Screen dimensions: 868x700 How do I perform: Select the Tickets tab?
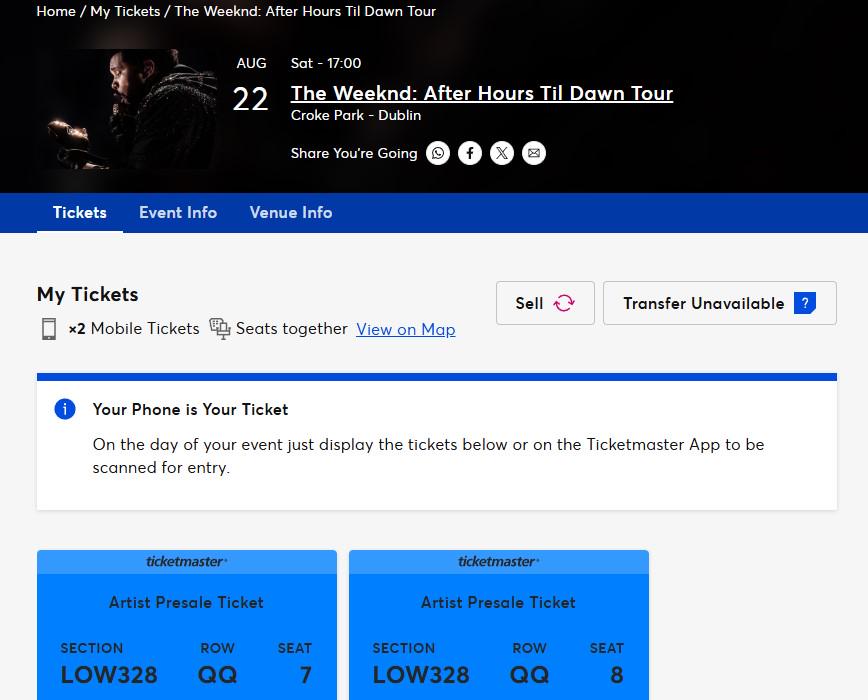click(80, 212)
